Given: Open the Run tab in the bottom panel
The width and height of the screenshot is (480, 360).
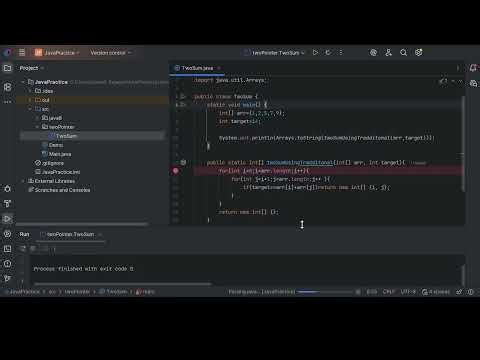Looking at the screenshot, I should click(24, 234).
